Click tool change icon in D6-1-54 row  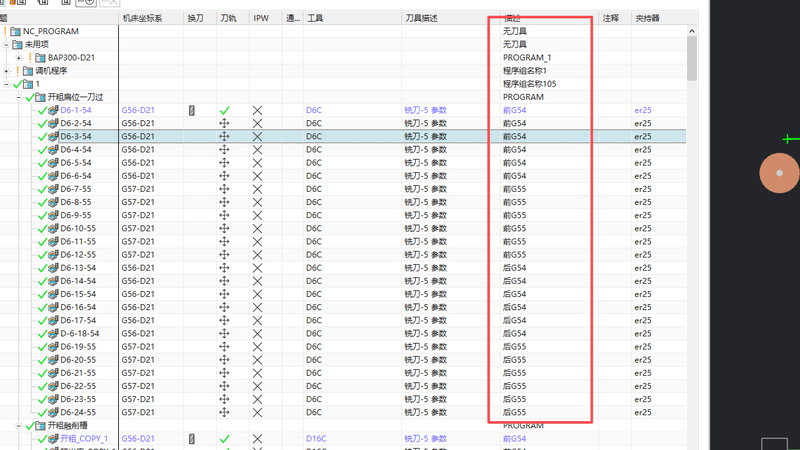192,110
